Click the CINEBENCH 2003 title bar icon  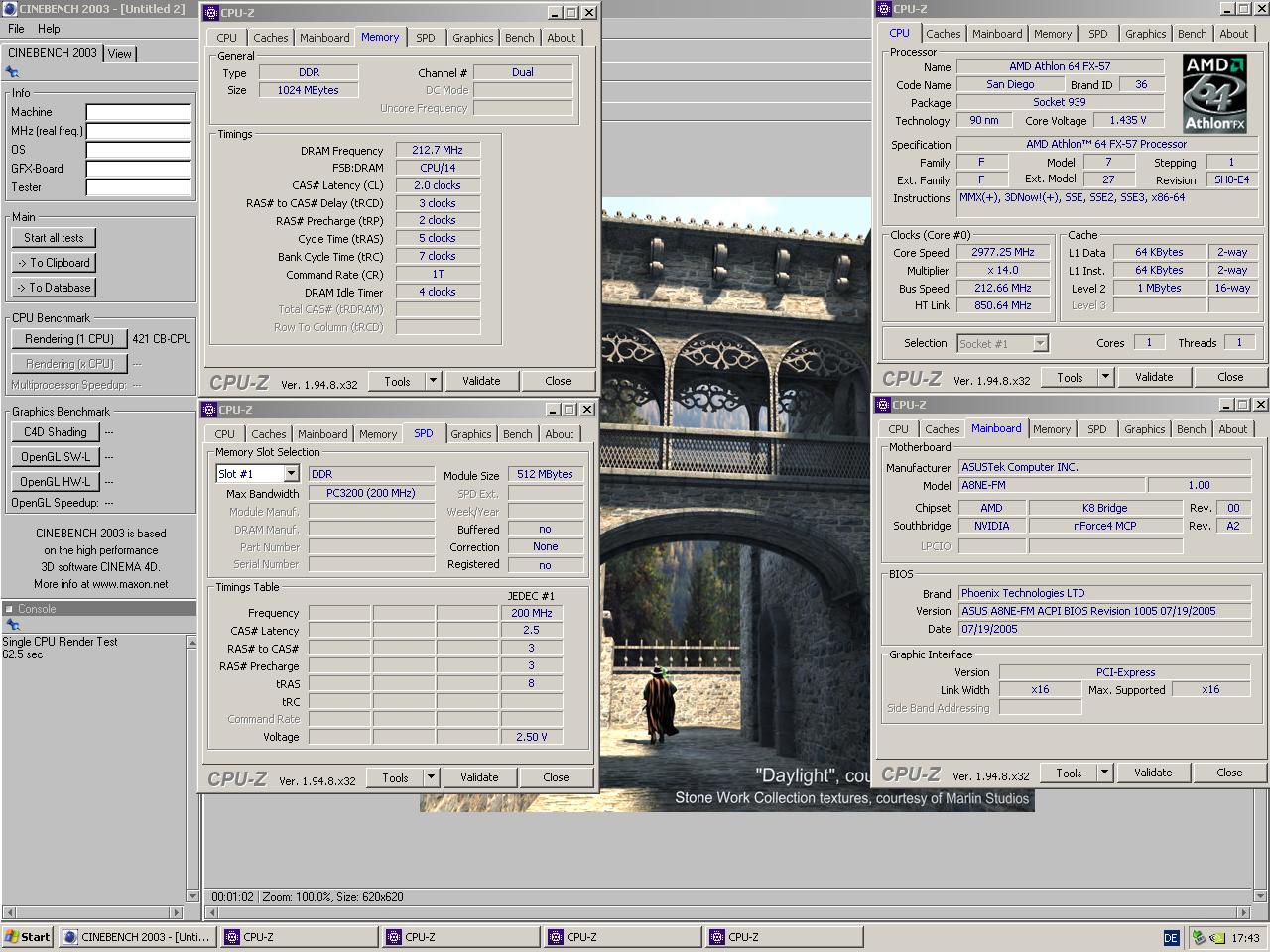click(x=10, y=9)
